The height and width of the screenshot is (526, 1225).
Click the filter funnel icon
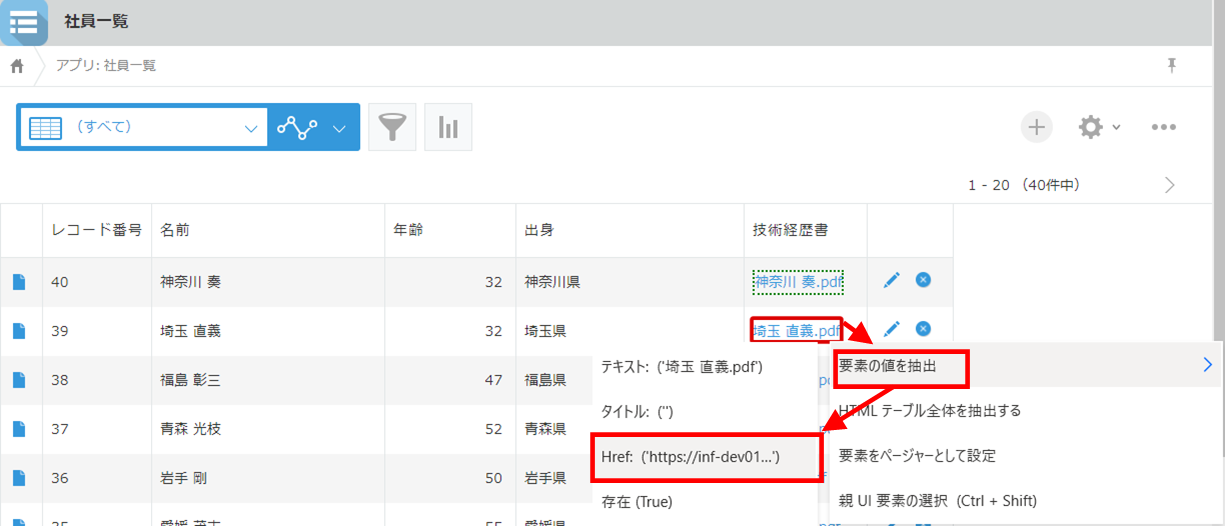click(x=392, y=127)
